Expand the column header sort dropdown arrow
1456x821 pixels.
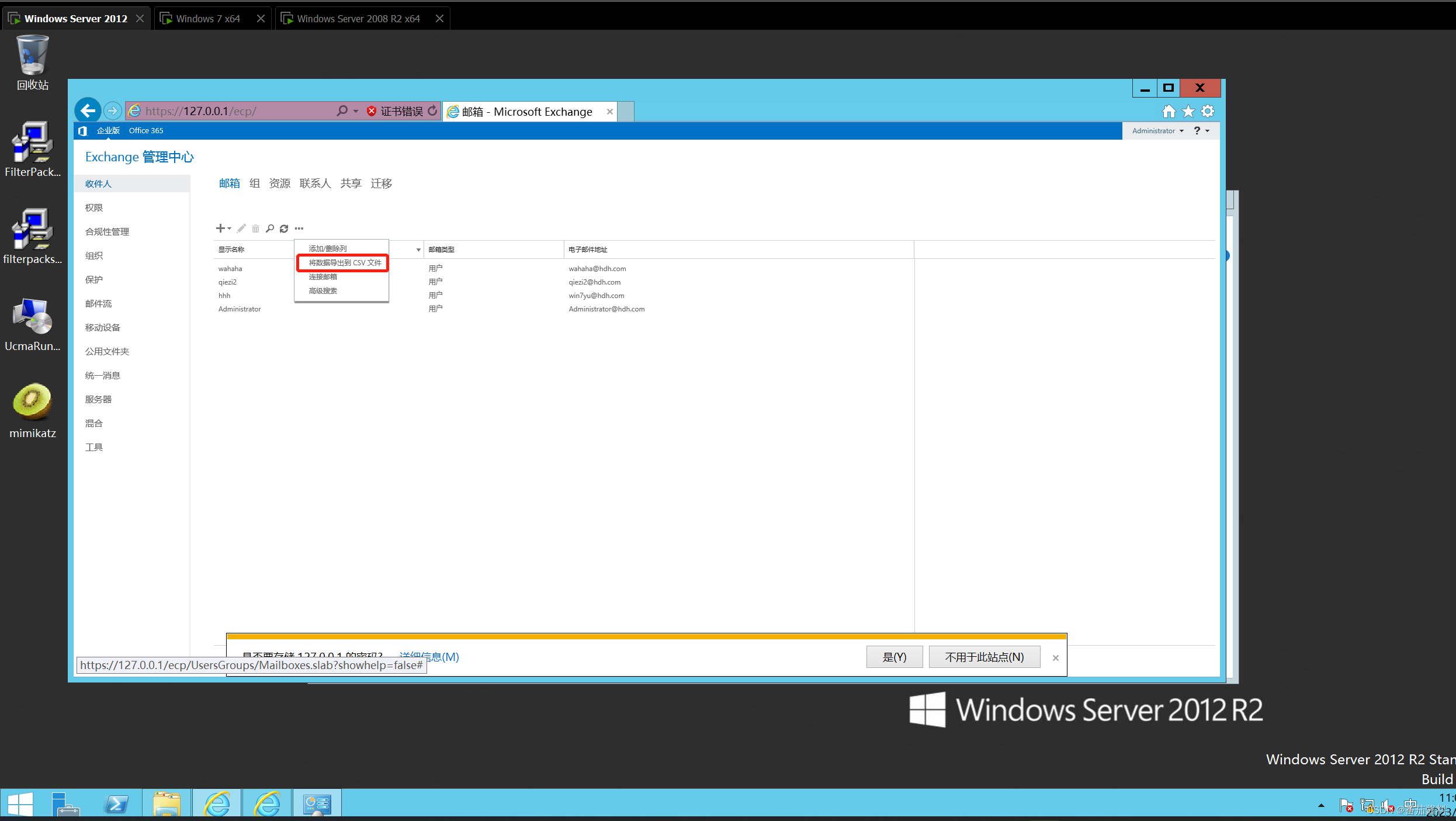click(418, 250)
